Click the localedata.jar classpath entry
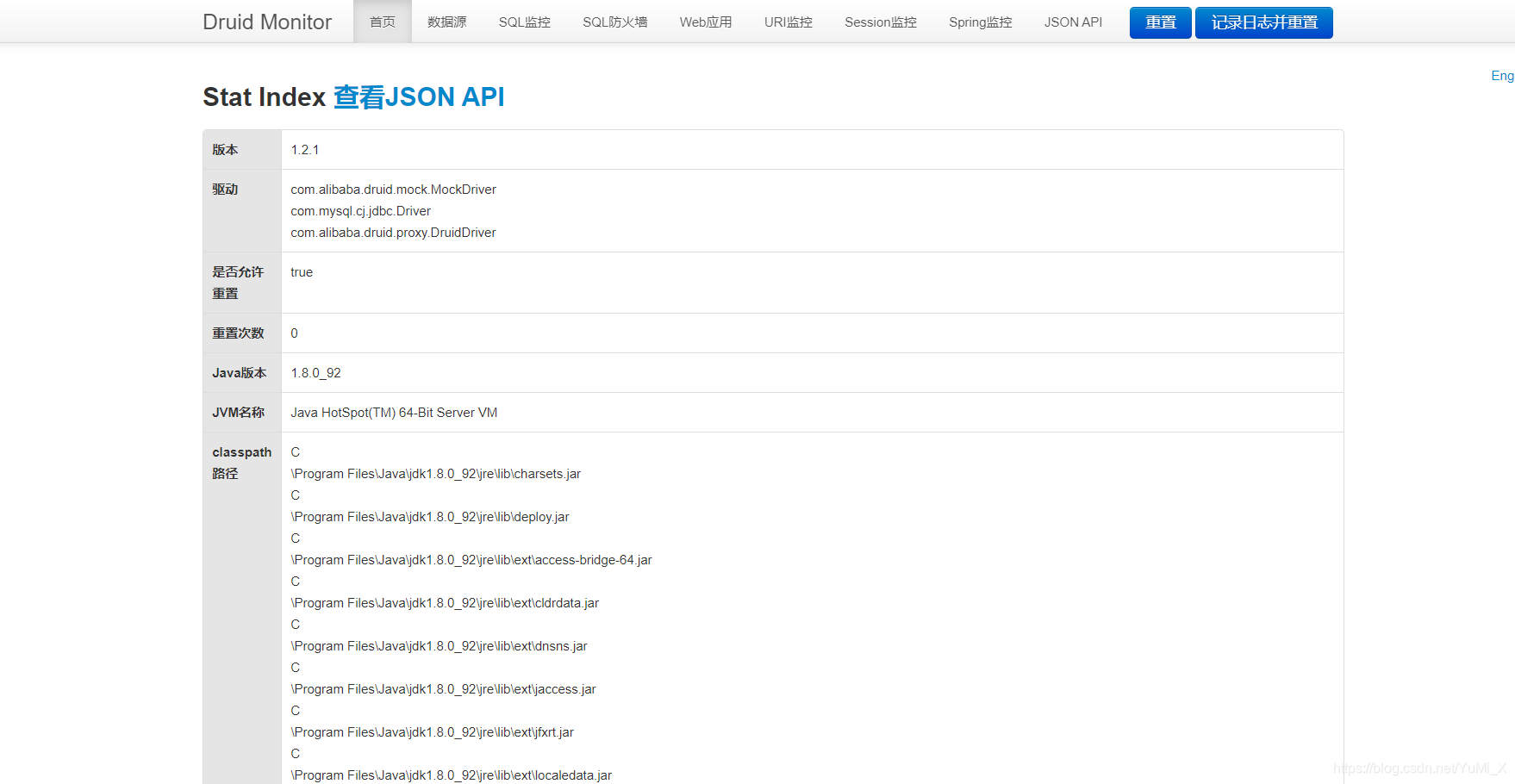This screenshot has width=1515, height=784. point(451,775)
